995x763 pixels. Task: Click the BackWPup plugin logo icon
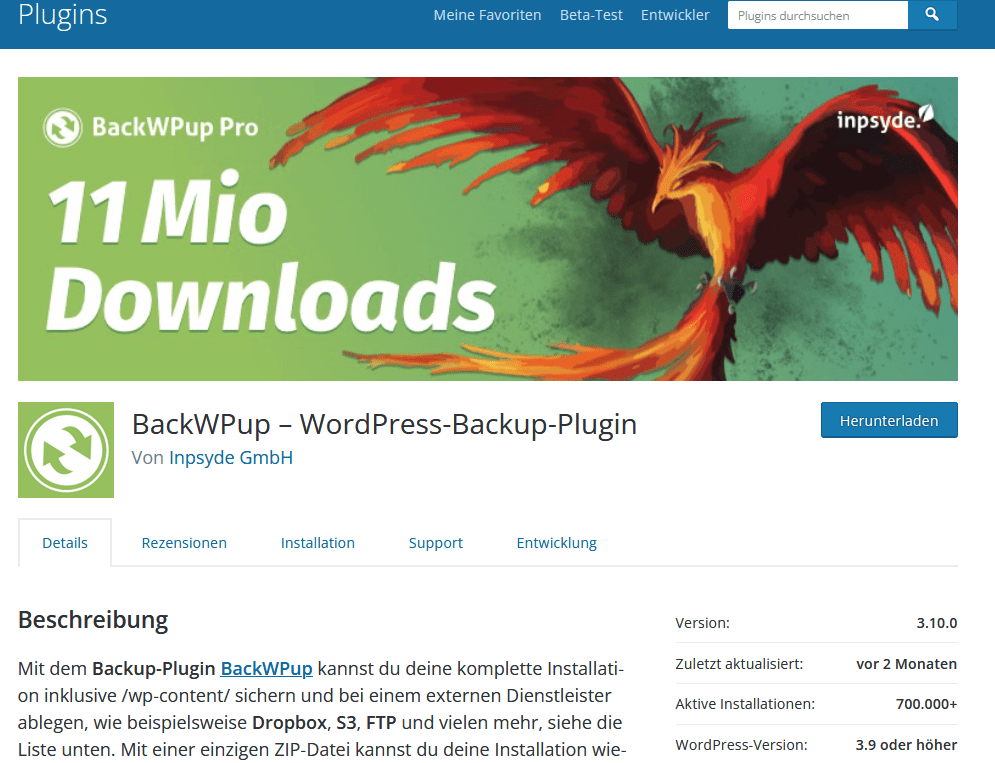point(66,449)
